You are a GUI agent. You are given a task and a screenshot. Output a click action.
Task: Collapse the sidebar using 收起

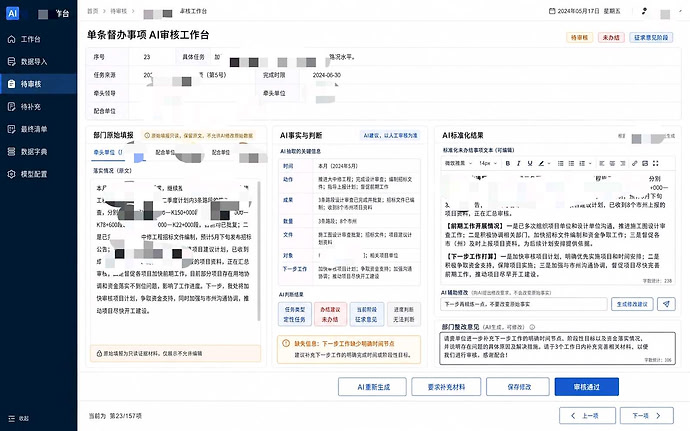(x=18, y=418)
